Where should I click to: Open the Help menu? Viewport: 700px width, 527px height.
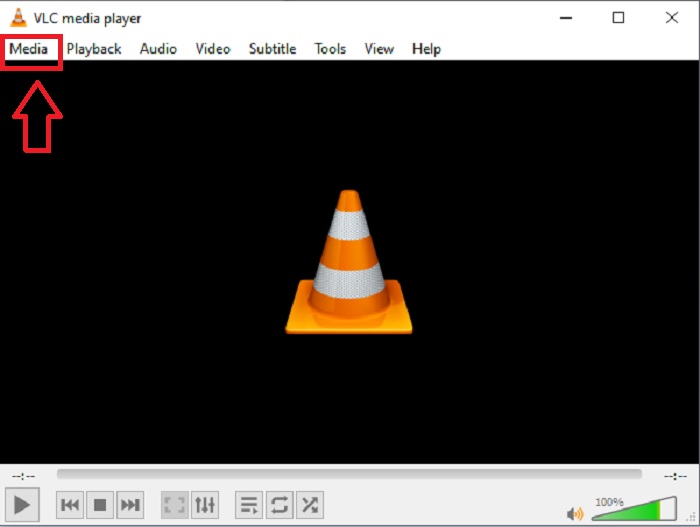coord(426,49)
